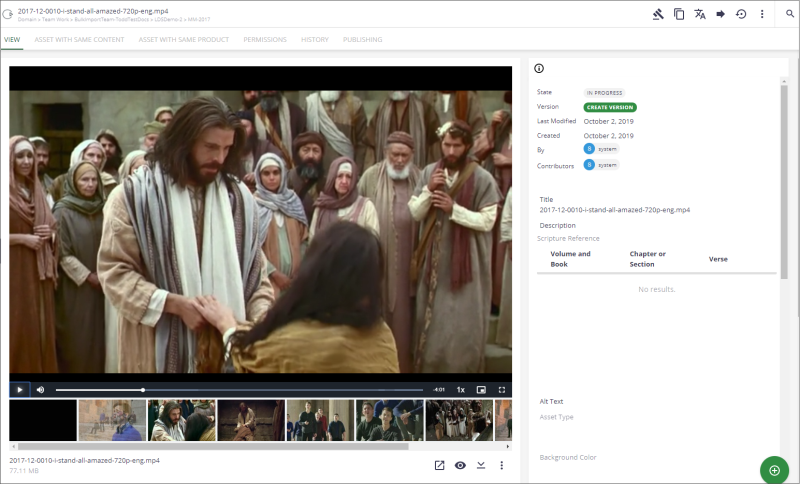Image resolution: width=800 pixels, height=484 pixels.
Task: Click the refresh icon beside the file title
Action: (x=8, y=14)
